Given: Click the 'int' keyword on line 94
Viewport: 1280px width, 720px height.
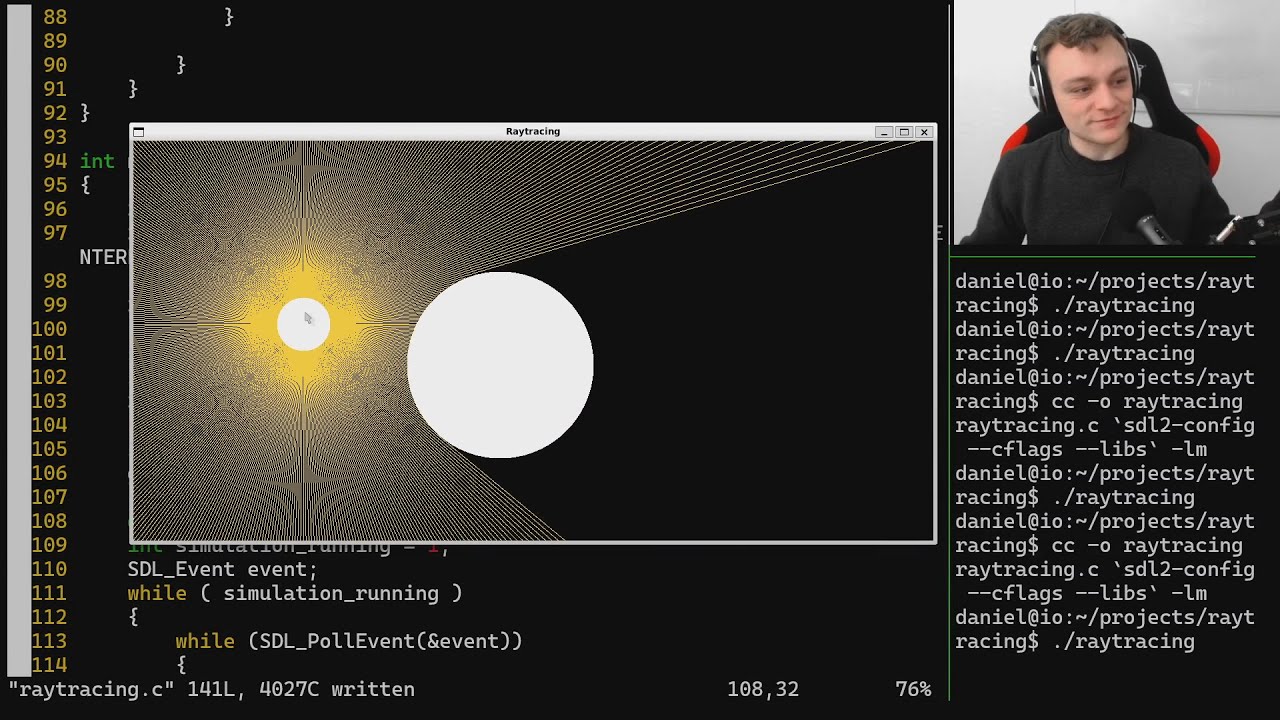Looking at the screenshot, I should click(97, 161).
